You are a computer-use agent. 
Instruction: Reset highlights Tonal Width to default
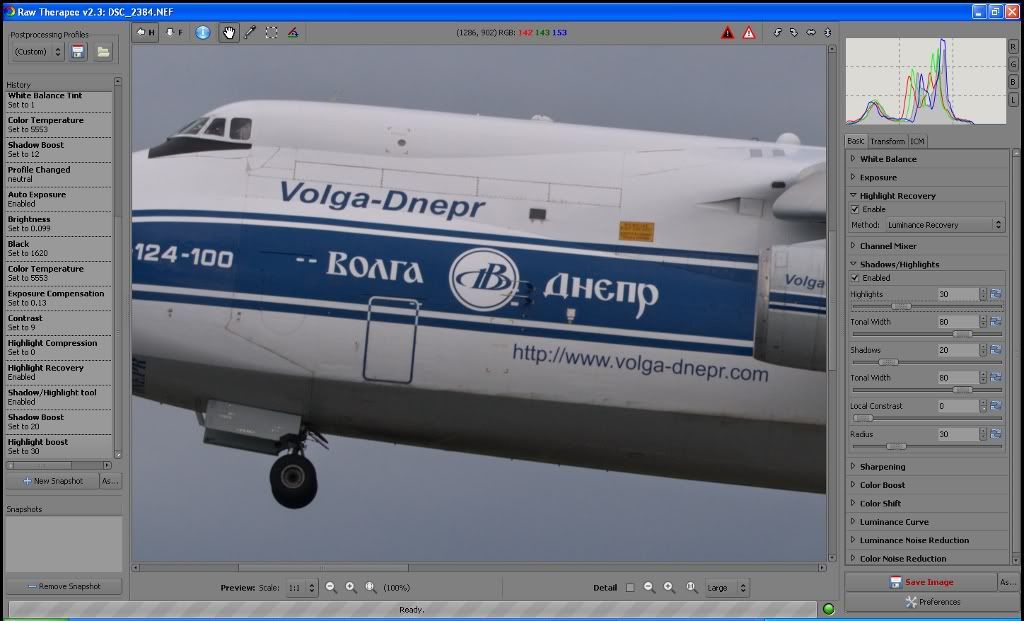point(995,322)
